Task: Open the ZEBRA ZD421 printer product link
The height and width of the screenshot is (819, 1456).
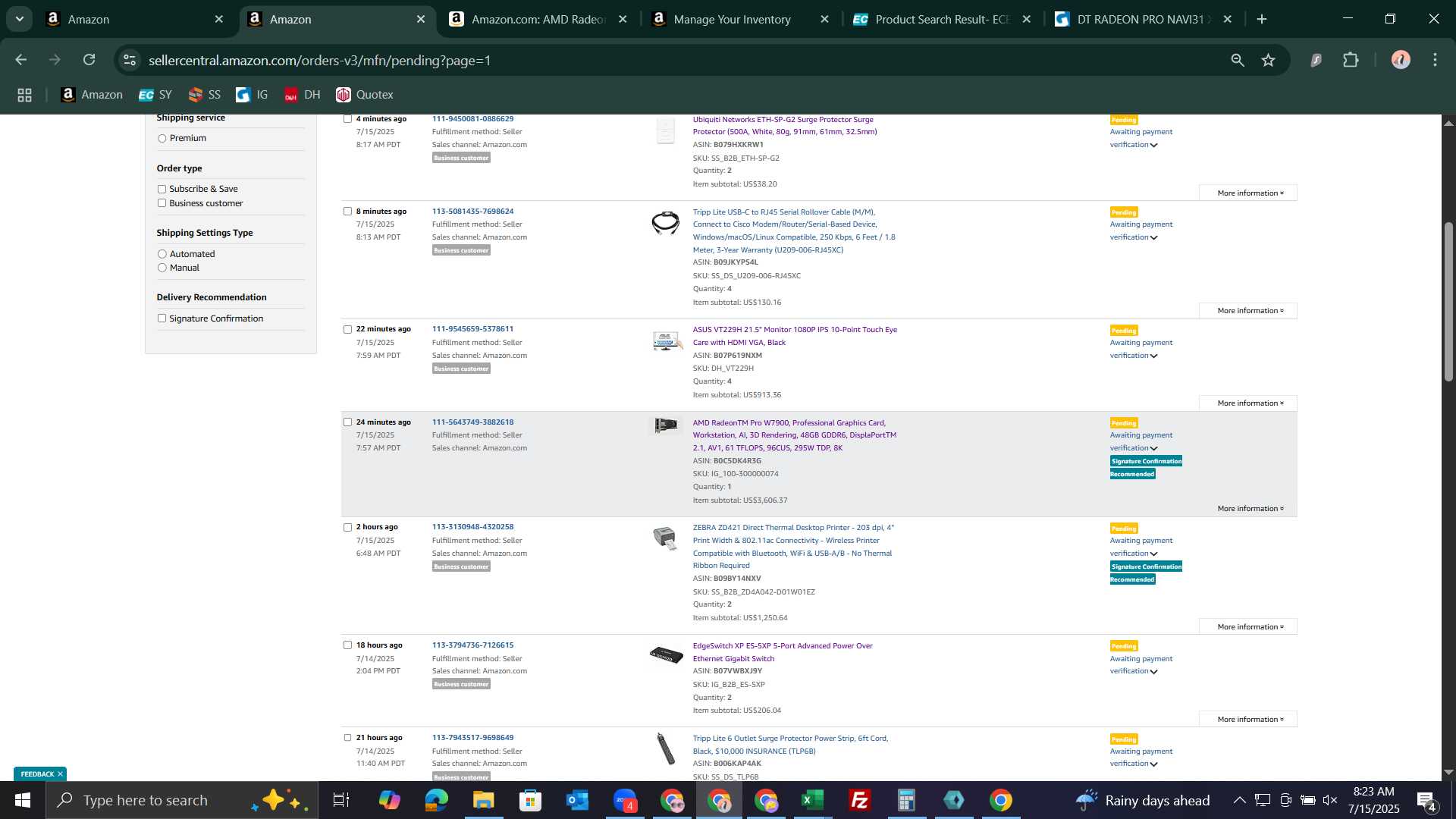Action: tap(793, 547)
